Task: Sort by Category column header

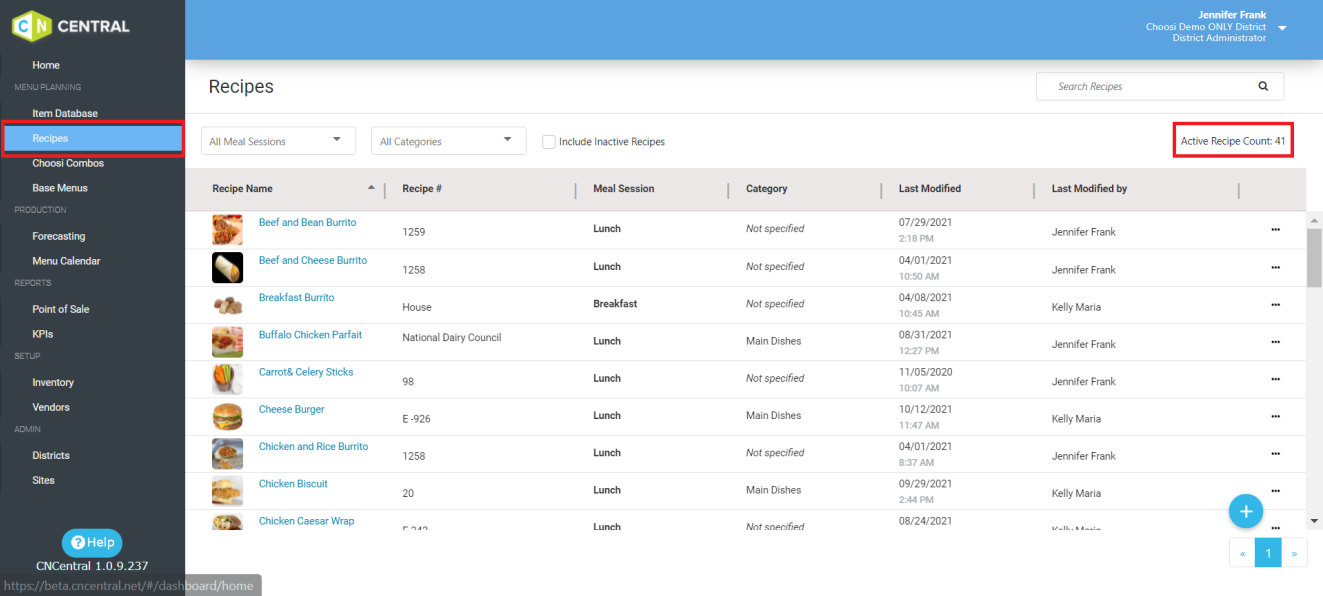Action: pyautogui.click(x=766, y=188)
